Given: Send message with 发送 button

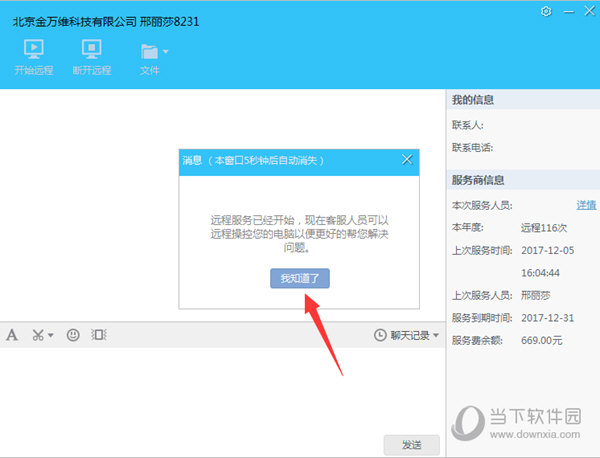Looking at the screenshot, I should pyautogui.click(x=412, y=445).
